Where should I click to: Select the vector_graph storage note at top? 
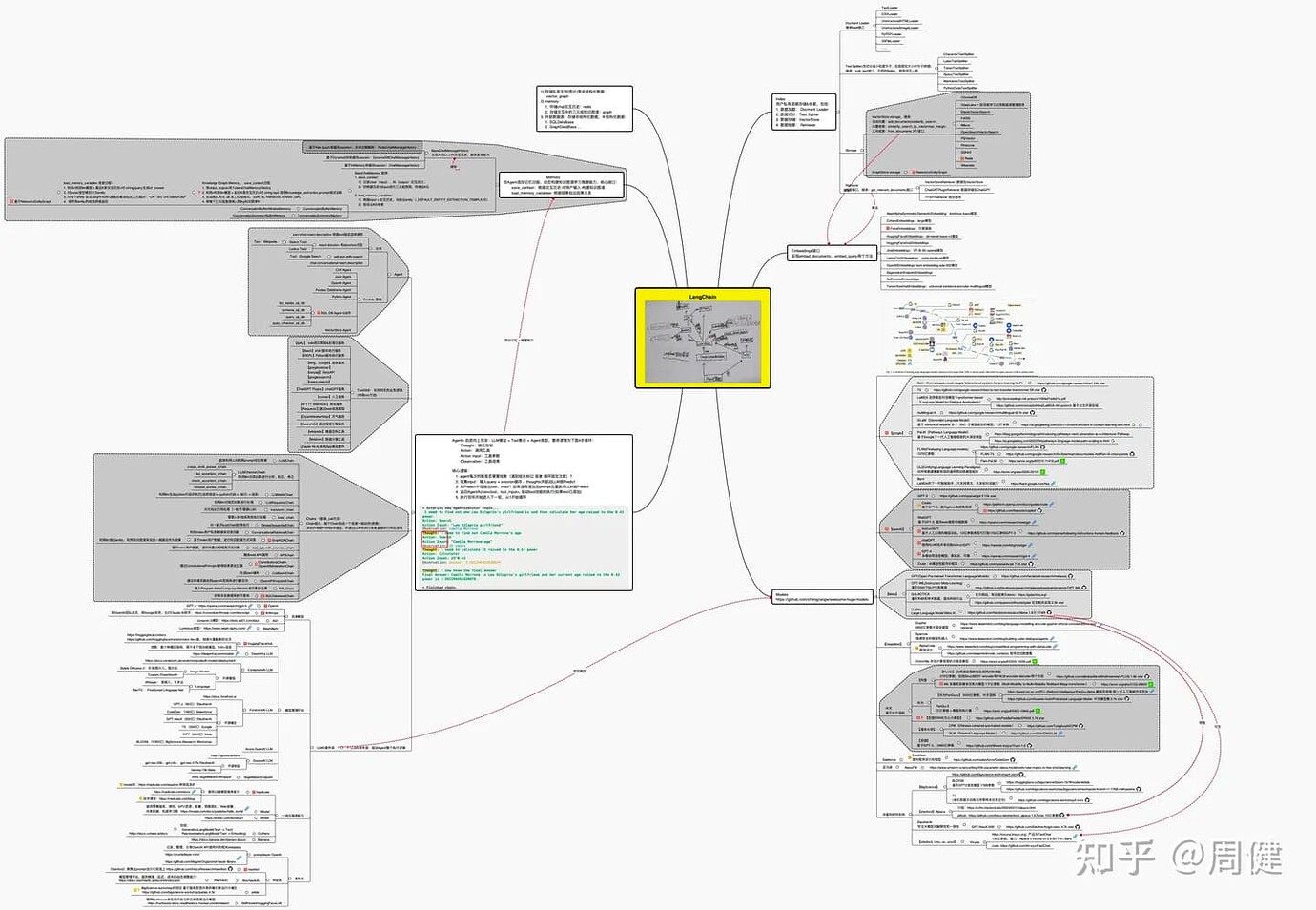tap(585, 109)
